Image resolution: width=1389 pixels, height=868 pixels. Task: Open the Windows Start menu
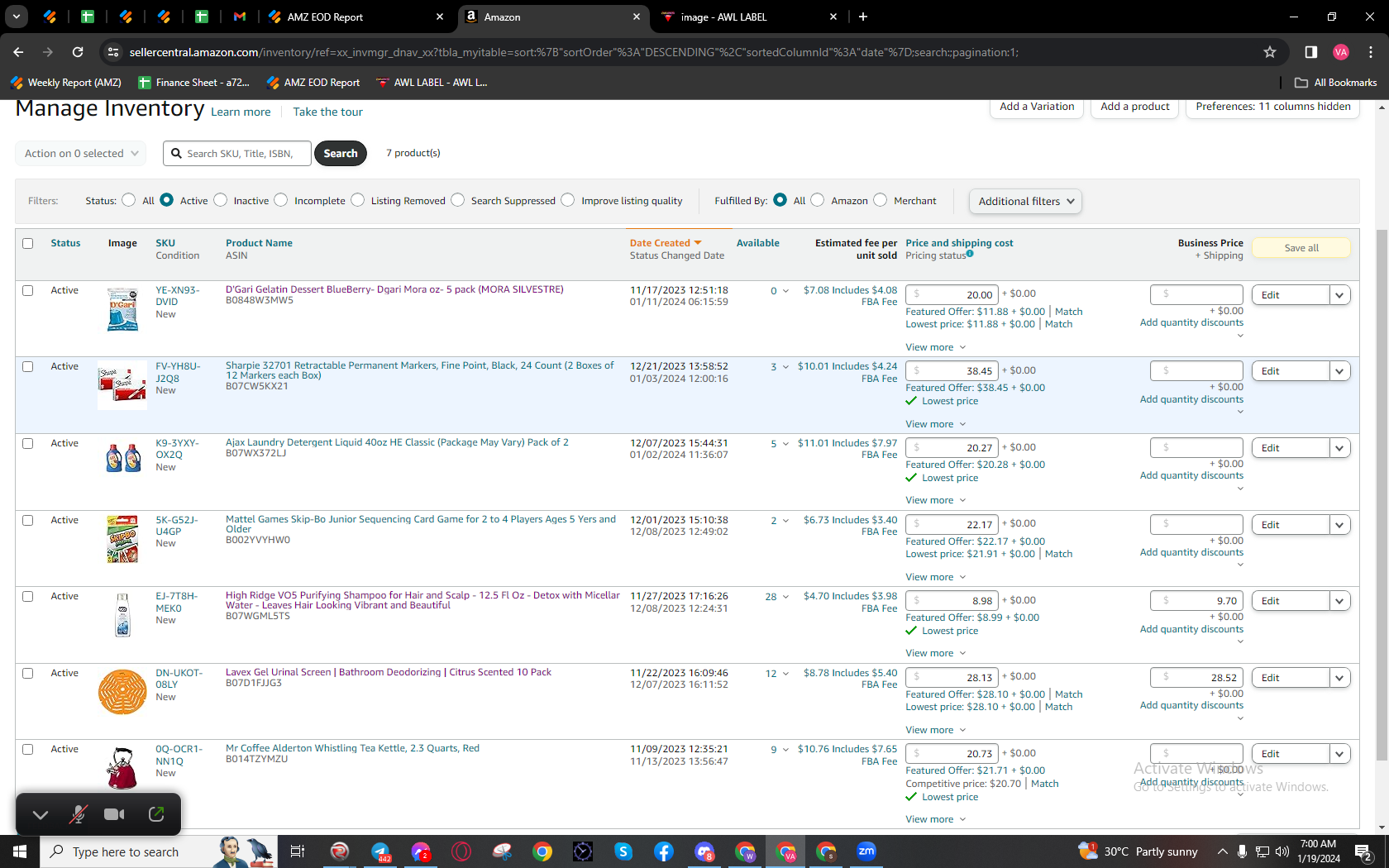pyautogui.click(x=20, y=851)
